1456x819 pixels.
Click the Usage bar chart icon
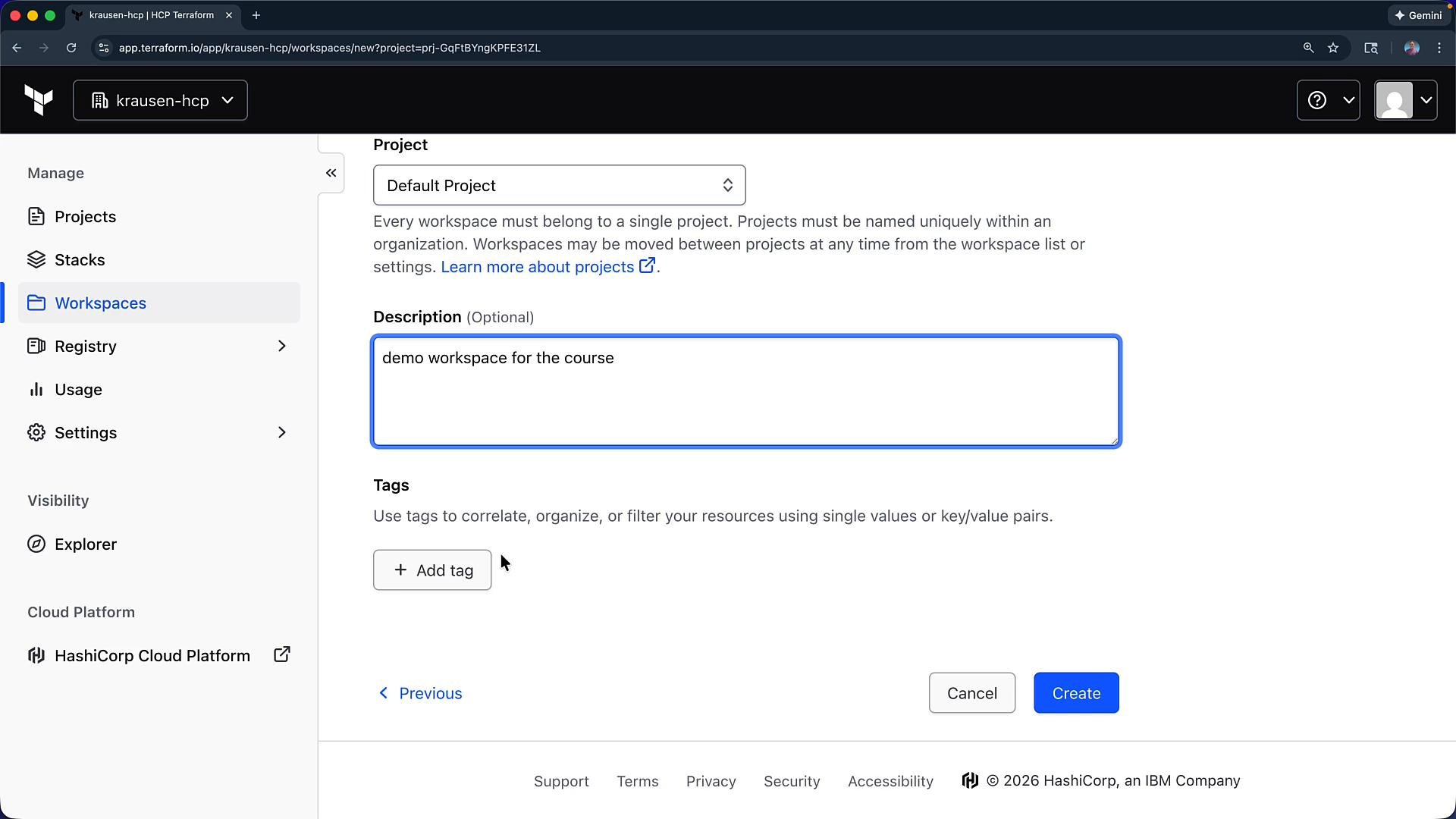coord(36,390)
